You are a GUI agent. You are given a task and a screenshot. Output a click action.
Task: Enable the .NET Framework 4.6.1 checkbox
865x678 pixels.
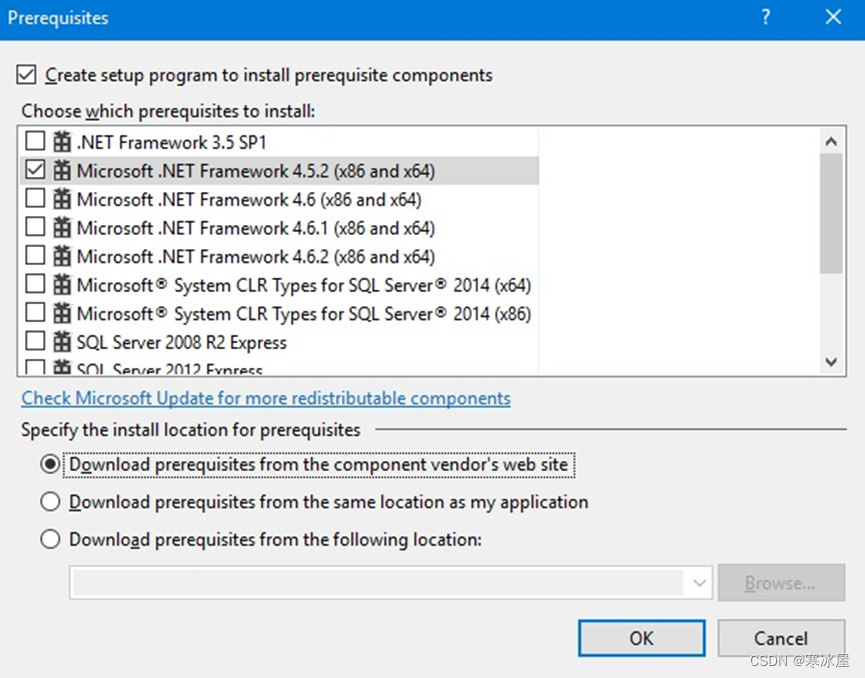(x=35, y=227)
